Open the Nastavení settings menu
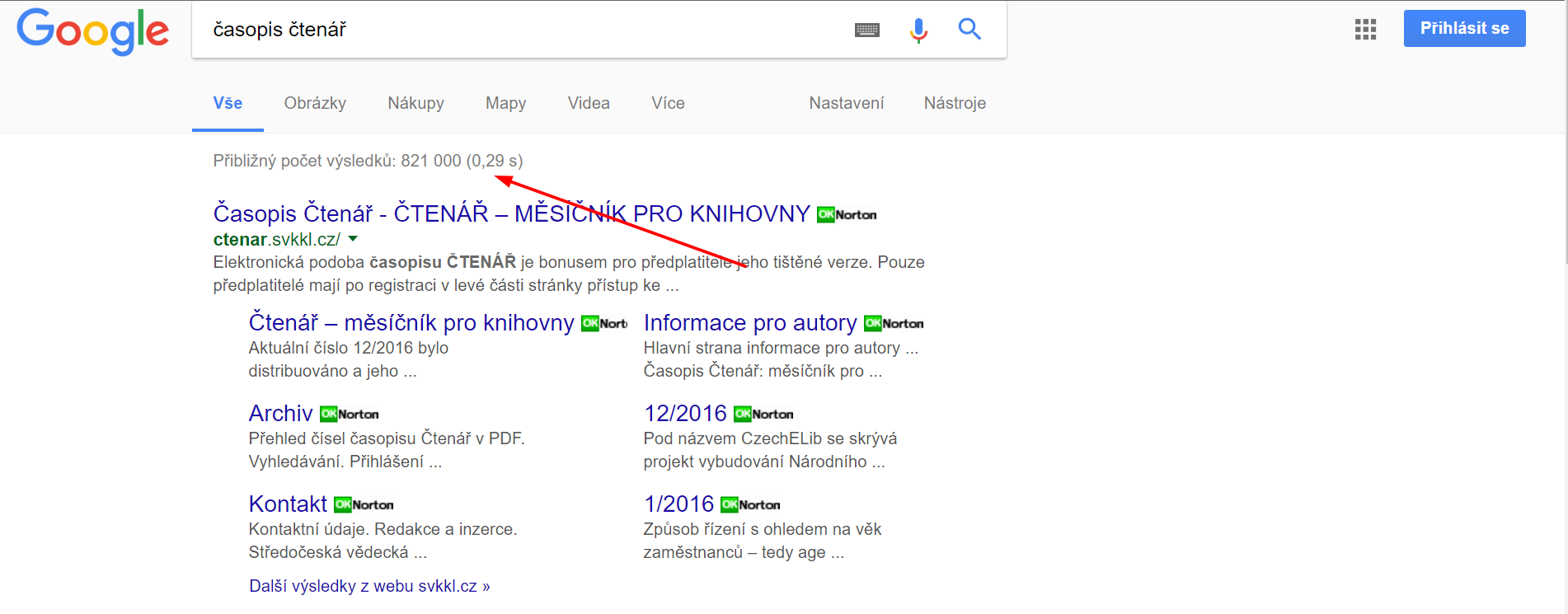1568x614 pixels. coord(846,103)
